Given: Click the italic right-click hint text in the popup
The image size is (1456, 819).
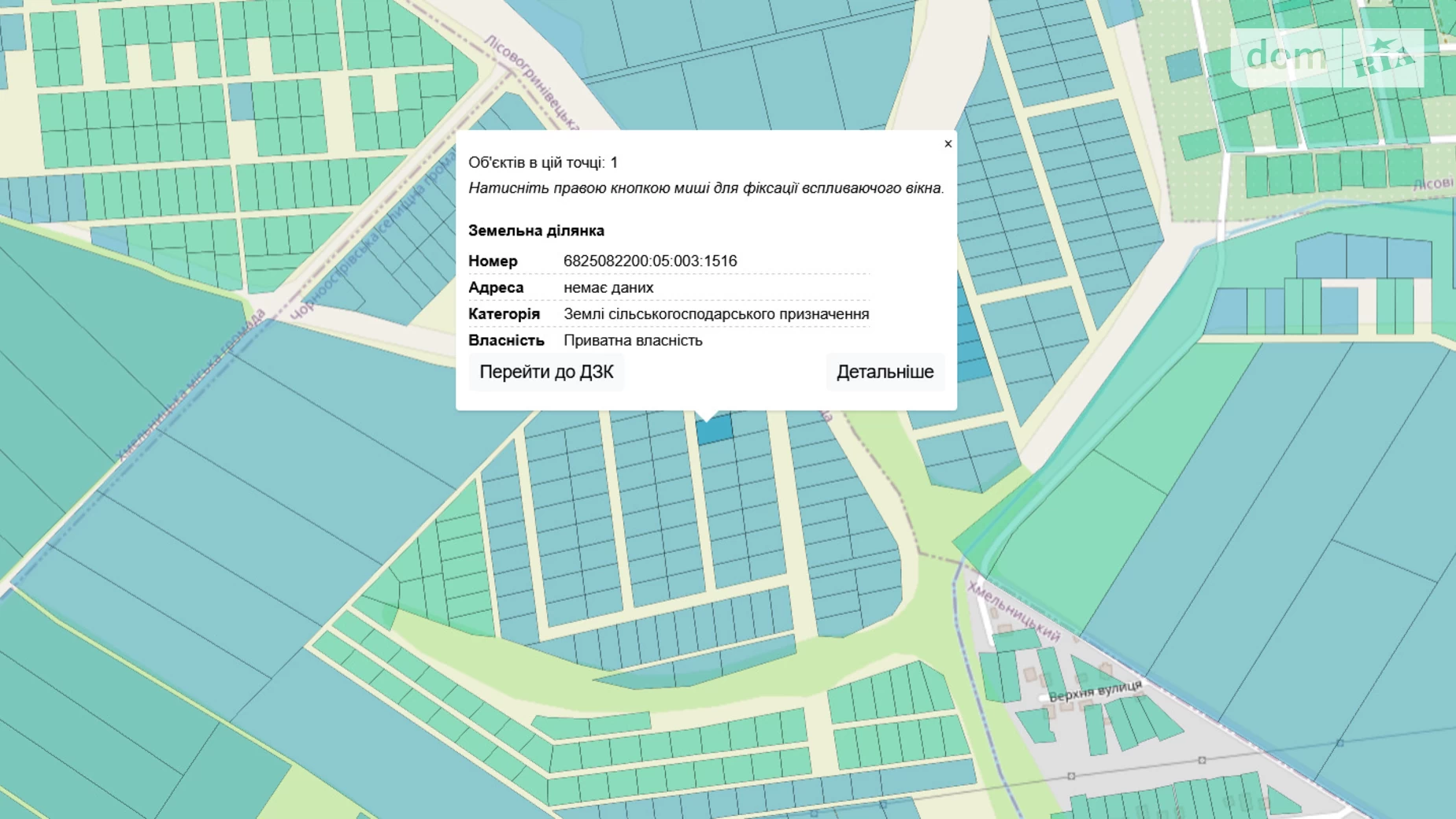Looking at the screenshot, I should click(705, 188).
